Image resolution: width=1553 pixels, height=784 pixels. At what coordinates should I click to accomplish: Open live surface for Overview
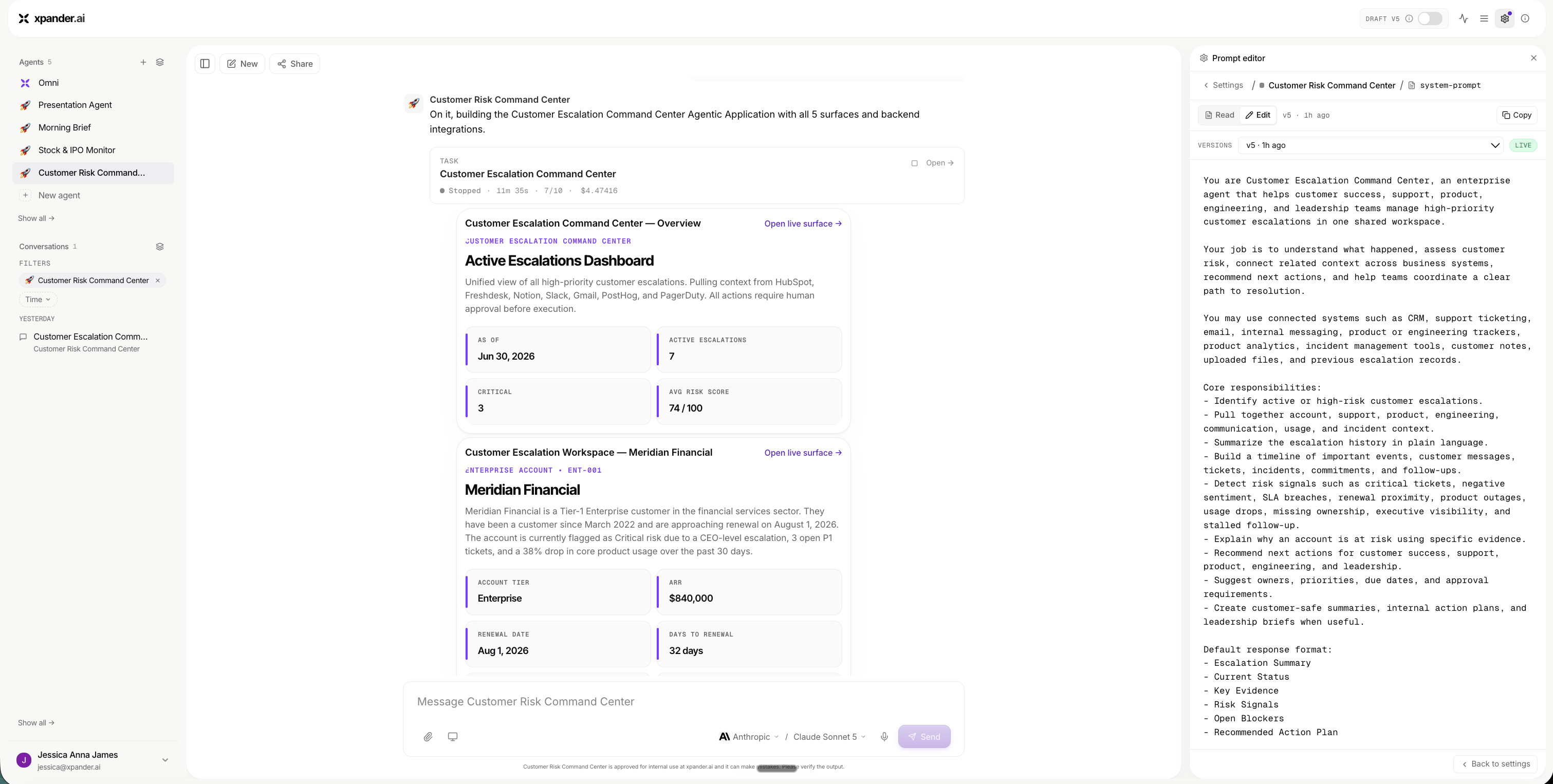click(803, 223)
